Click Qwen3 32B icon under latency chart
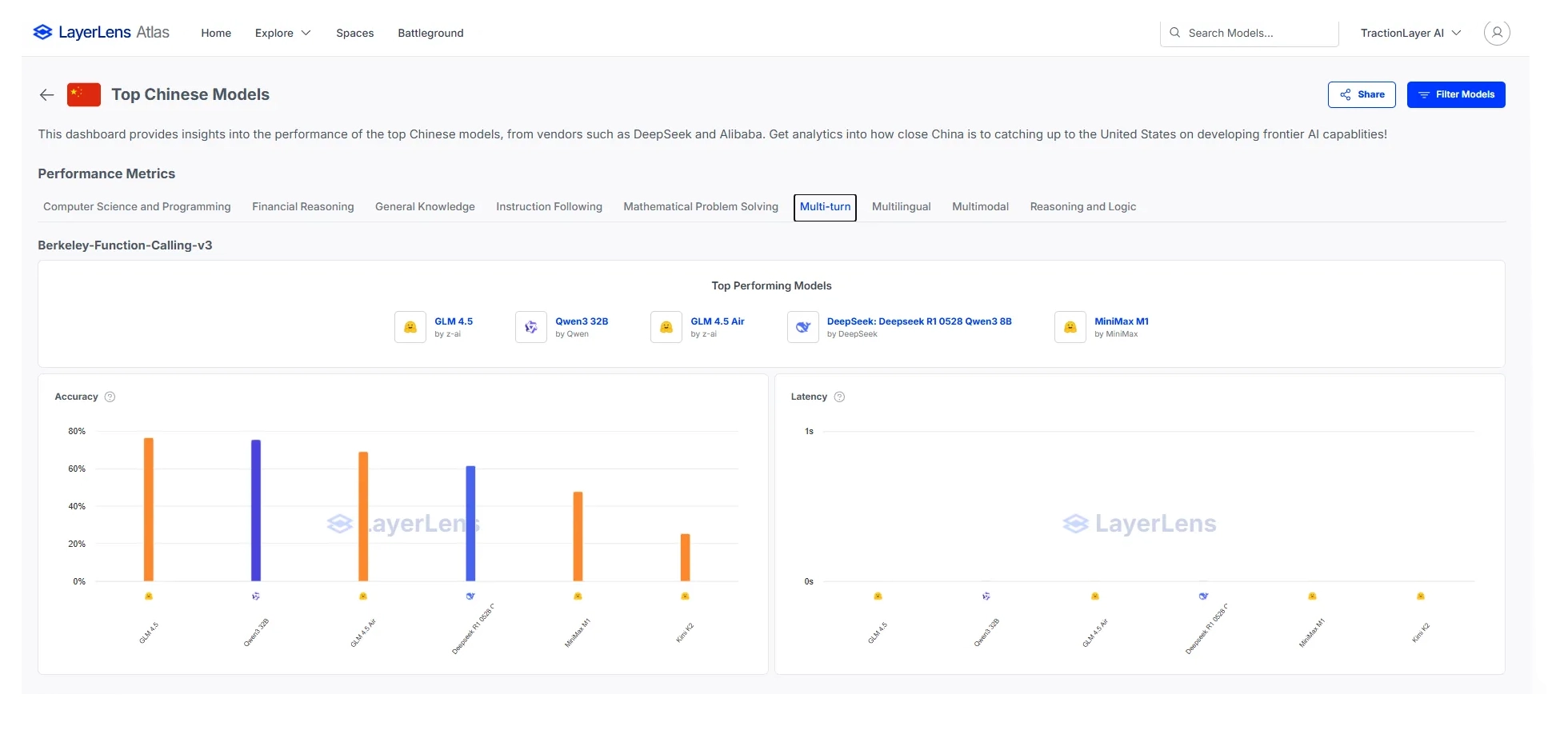1568x730 pixels. [986, 596]
